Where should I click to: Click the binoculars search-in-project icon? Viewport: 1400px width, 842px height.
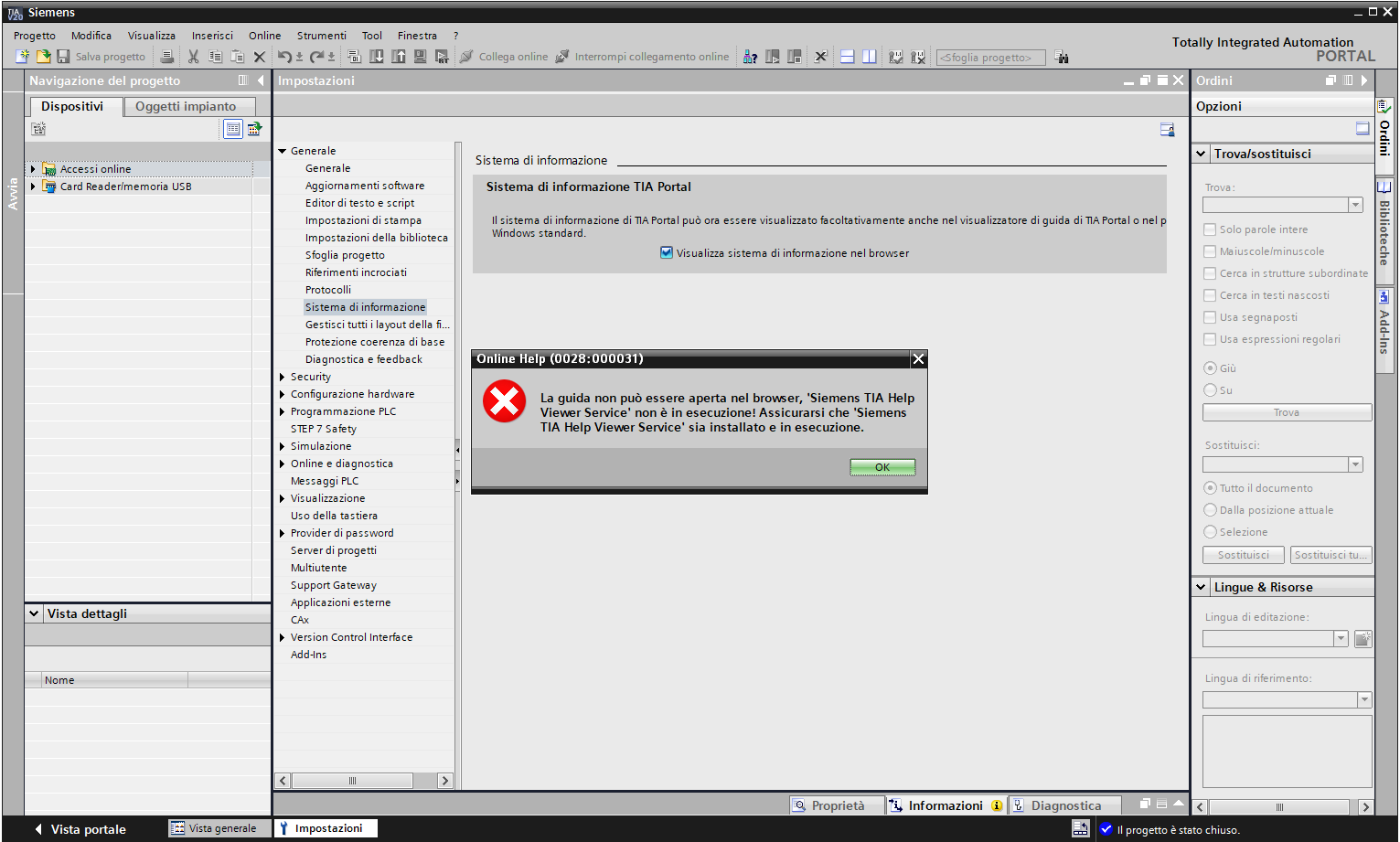[x=1062, y=57]
